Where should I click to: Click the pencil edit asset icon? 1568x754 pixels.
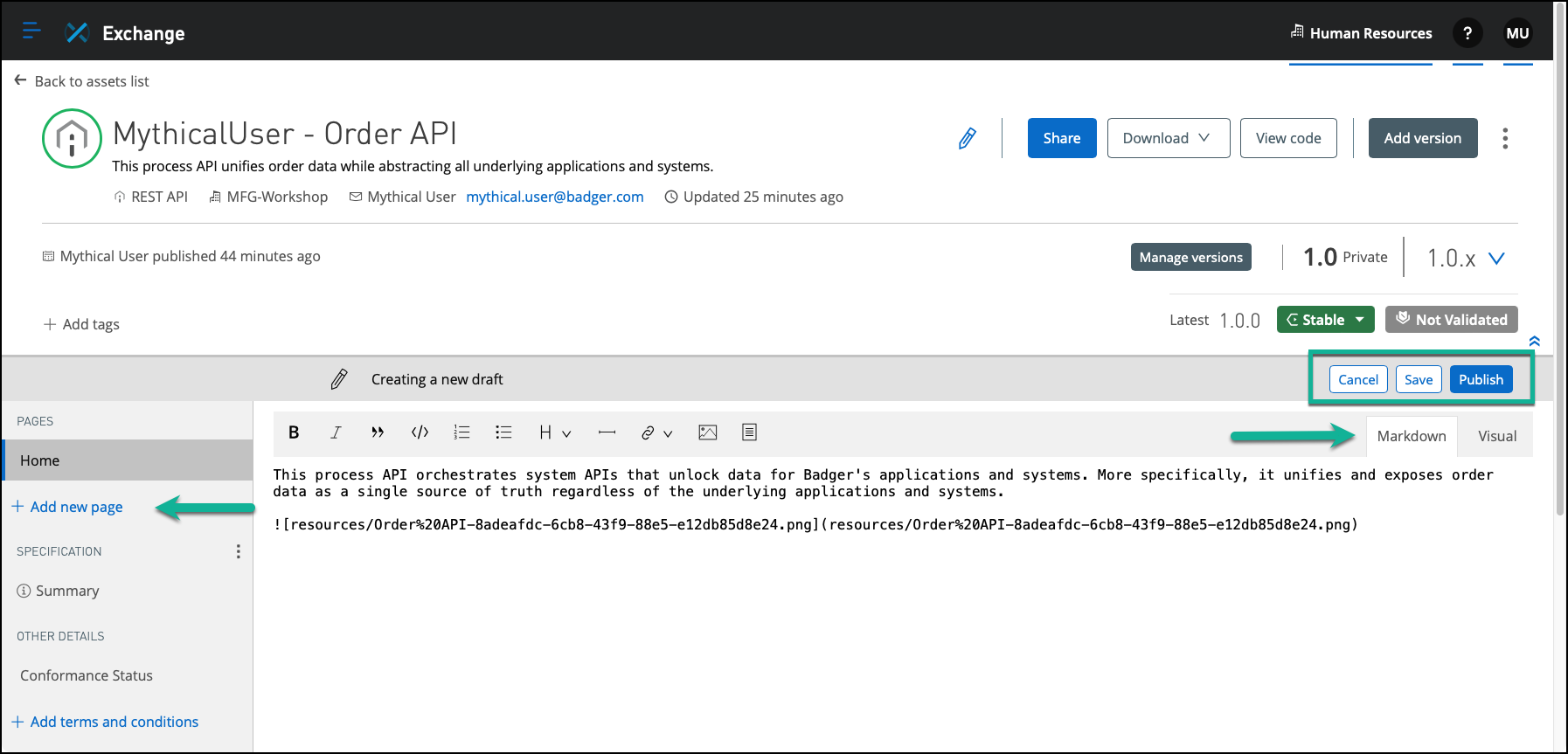click(x=967, y=138)
